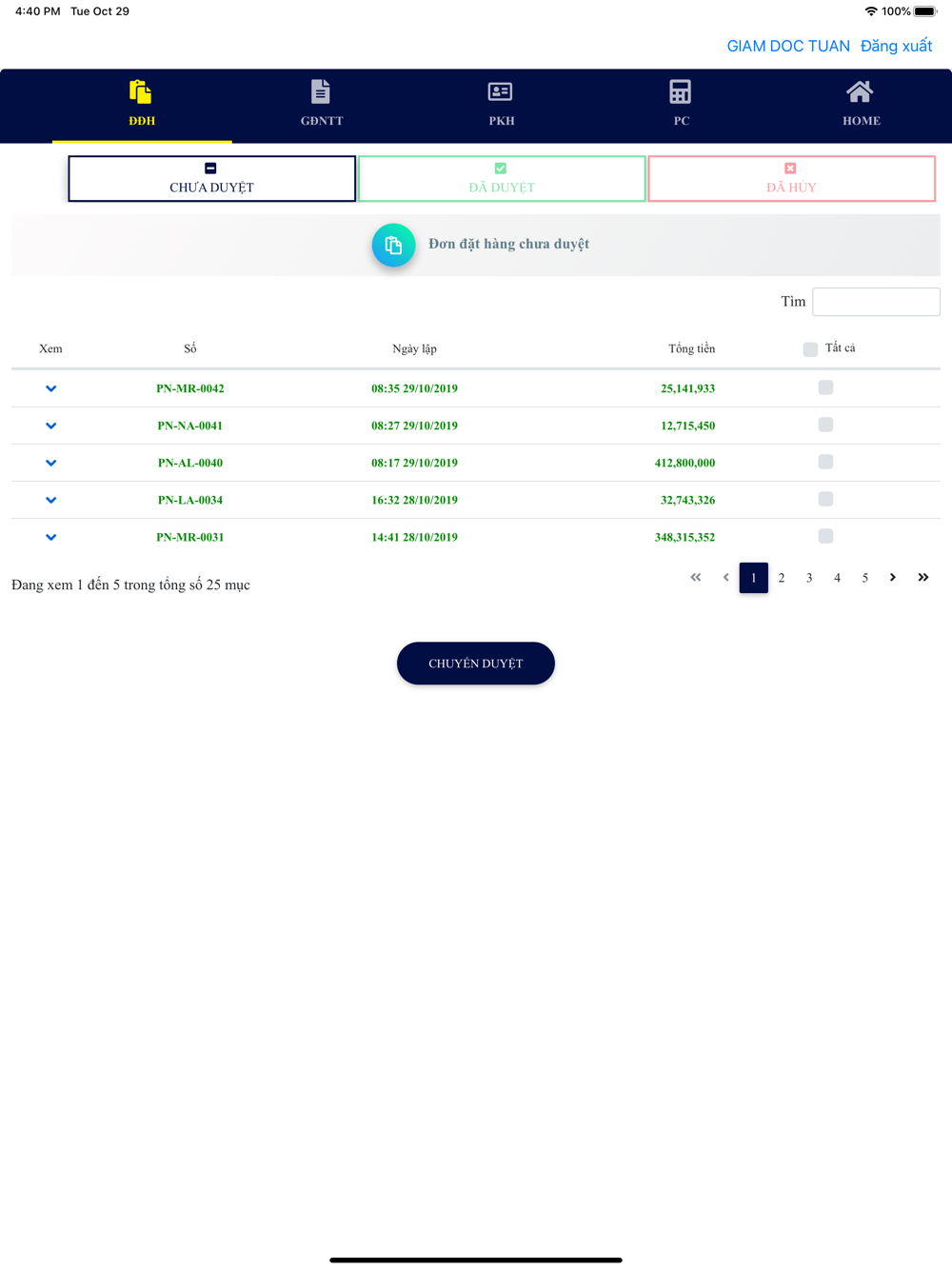Click date 08:35 29/10/2019

click(415, 388)
